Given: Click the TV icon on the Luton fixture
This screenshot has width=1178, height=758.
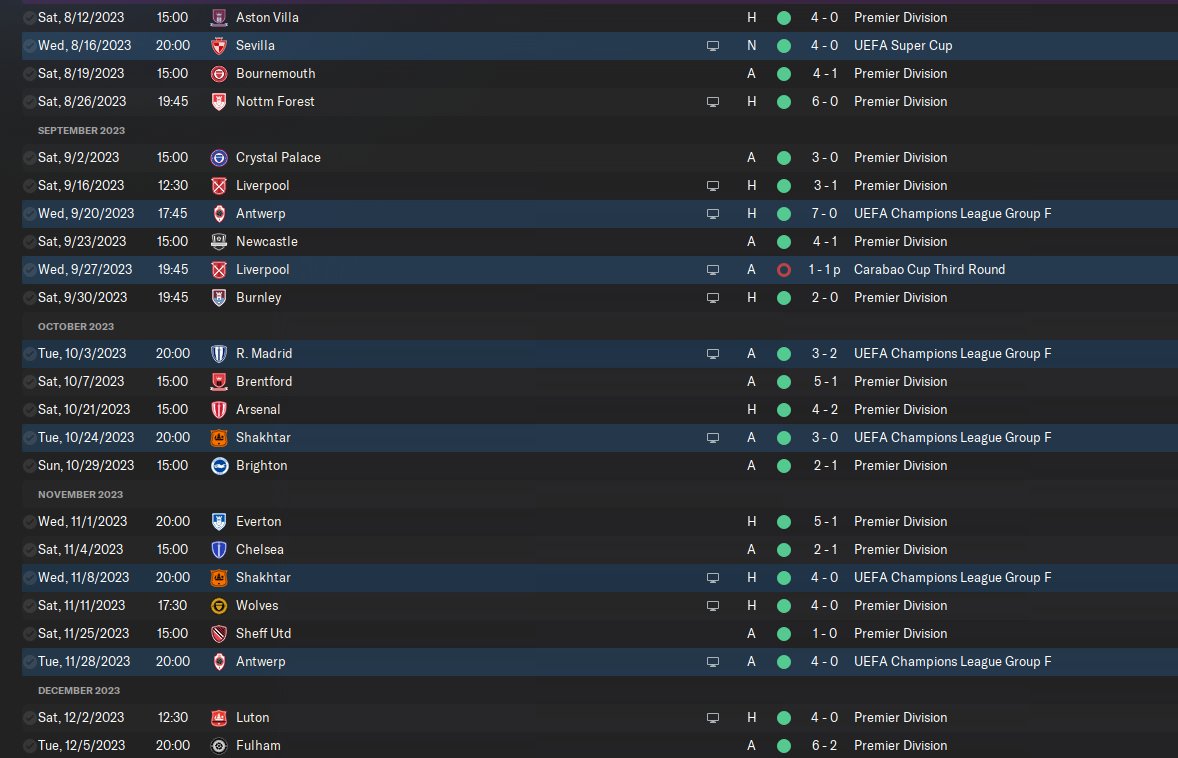Looking at the screenshot, I should coord(713,718).
